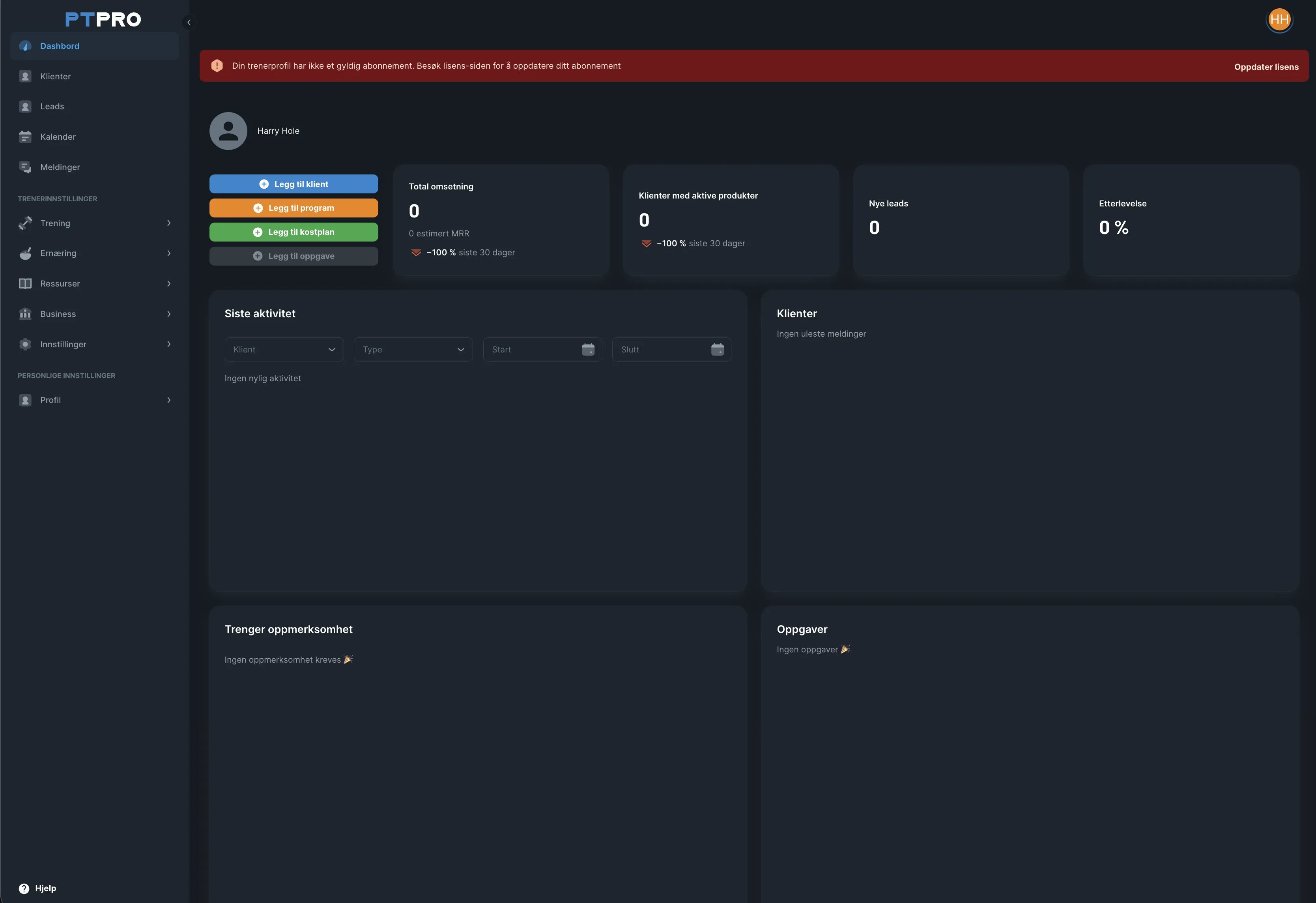
Task: Click Harry Hole profile picture placeholder
Action: pyautogui.click(x=228, y=131)
